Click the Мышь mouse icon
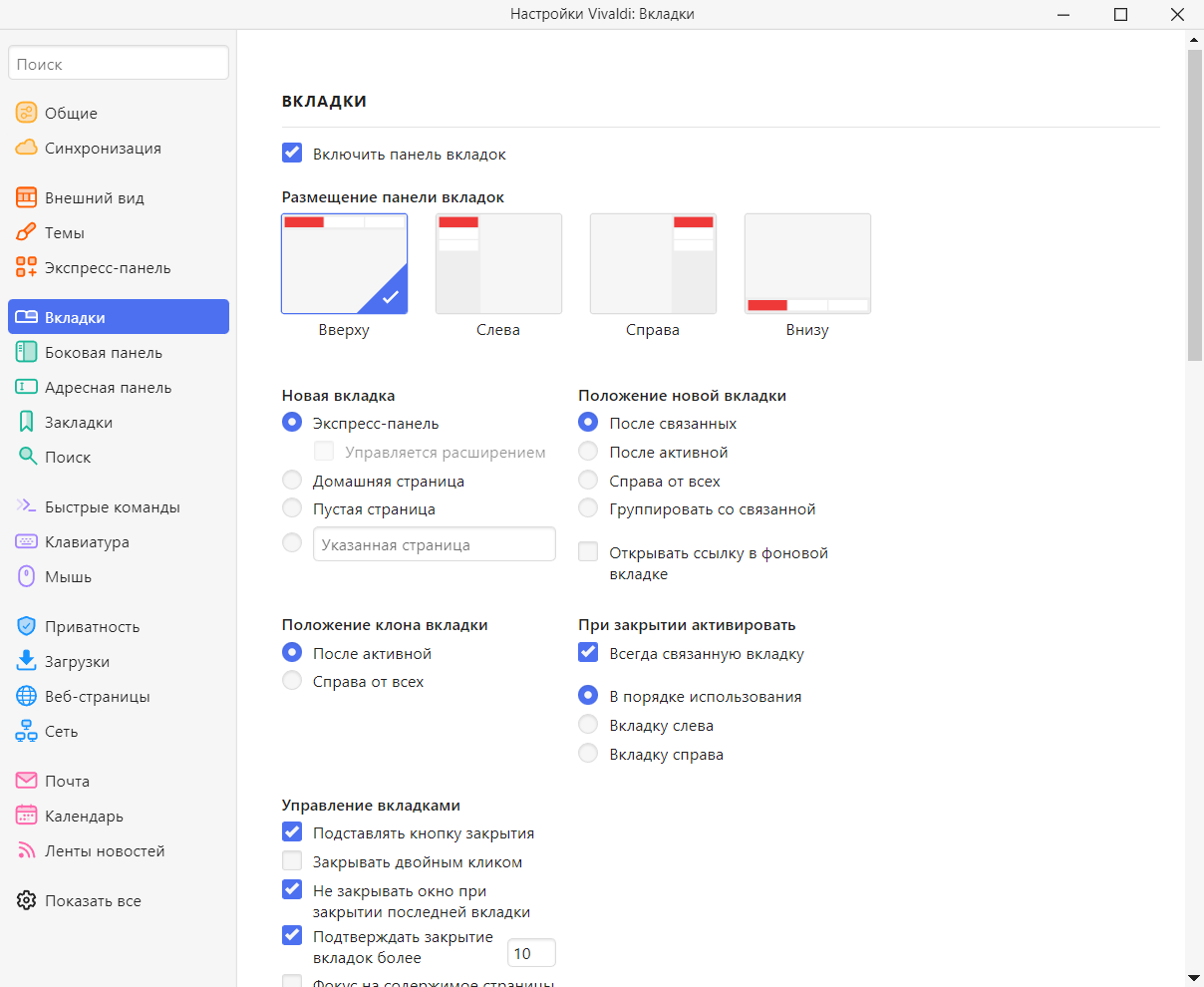Screen dimensions: 1204x987 click(26, 576)
